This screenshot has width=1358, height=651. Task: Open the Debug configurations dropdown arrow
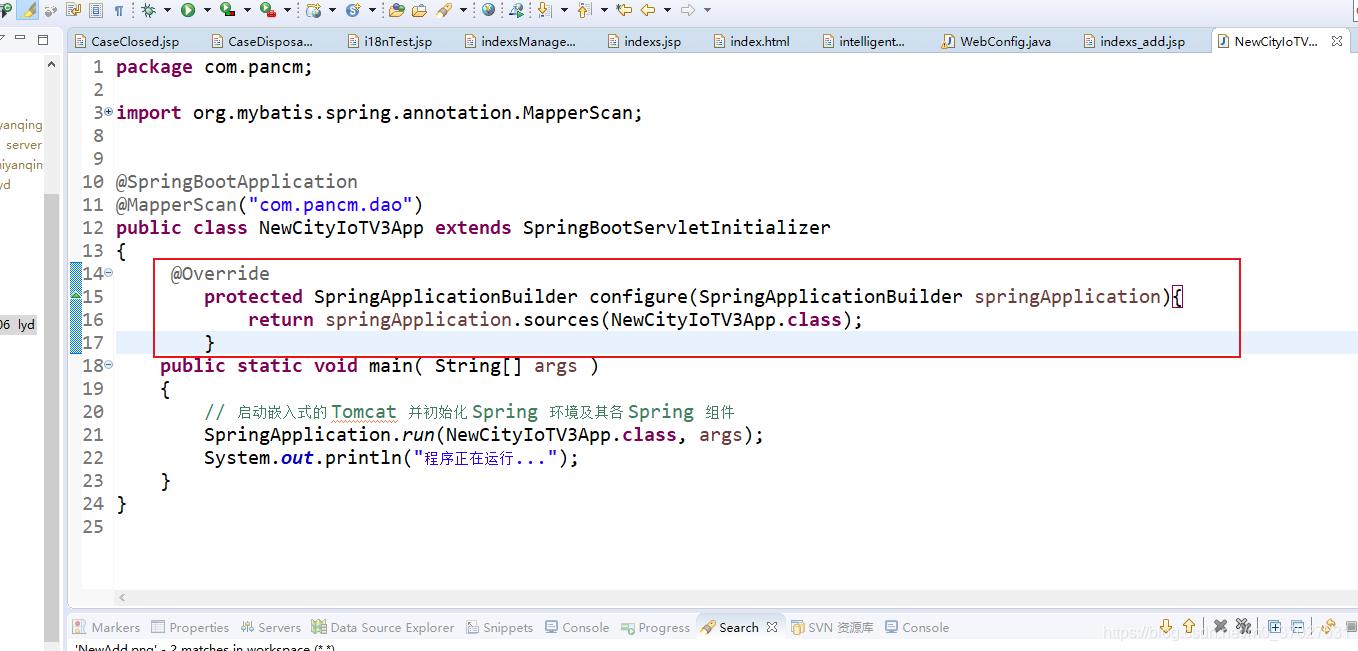click(x=167, y=10)
